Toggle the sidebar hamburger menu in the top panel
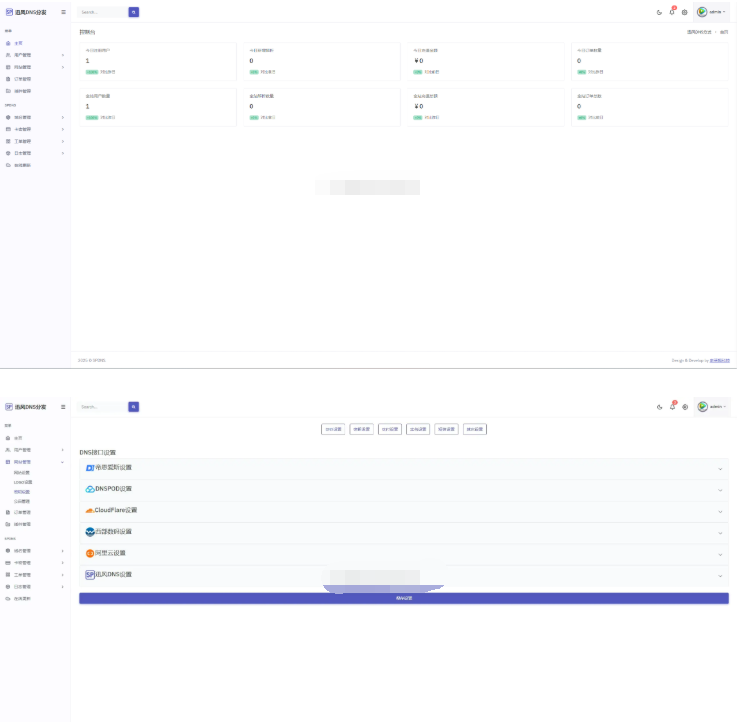 pos(64,12)
